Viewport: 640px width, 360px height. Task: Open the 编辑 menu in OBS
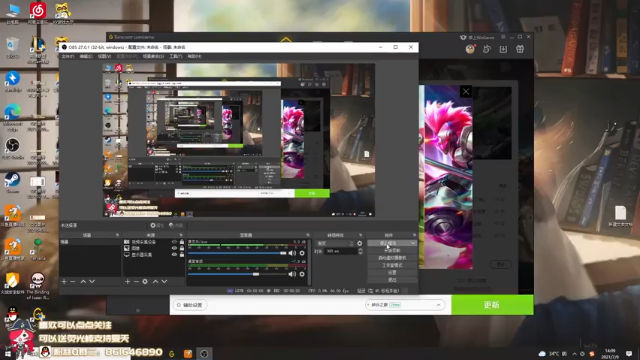(x=86, y=56)
